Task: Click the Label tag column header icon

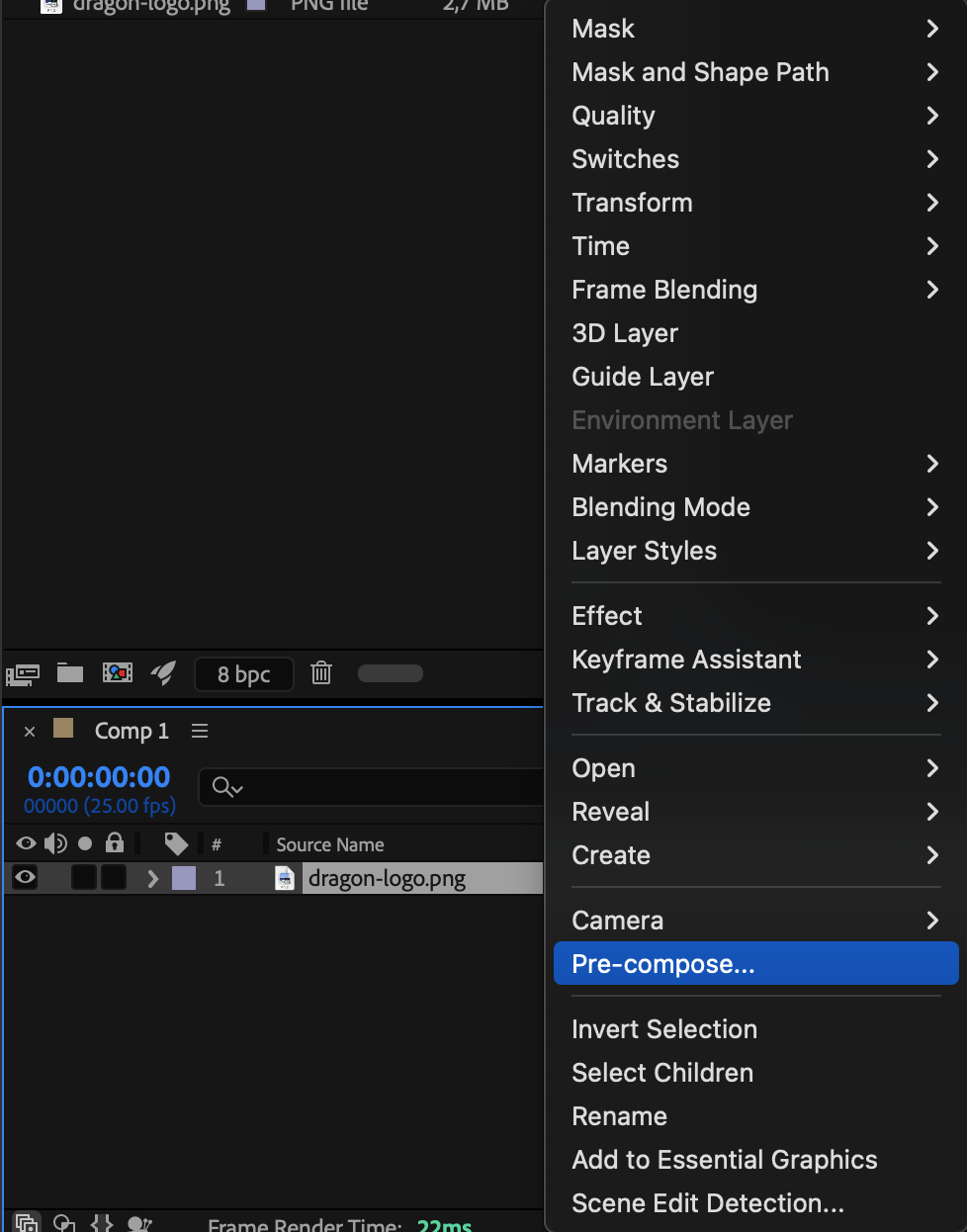Action: pyautogui.click(x=176, y=843)
